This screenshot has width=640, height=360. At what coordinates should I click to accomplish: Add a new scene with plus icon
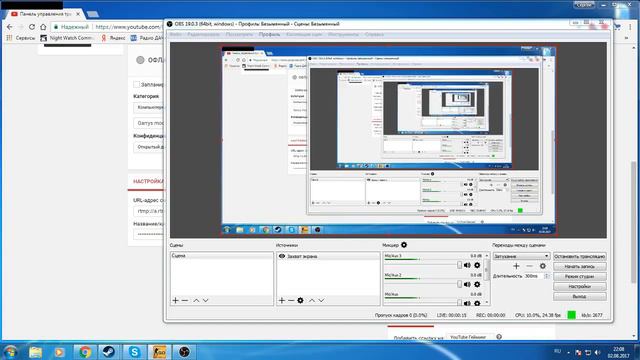(176, 300)
